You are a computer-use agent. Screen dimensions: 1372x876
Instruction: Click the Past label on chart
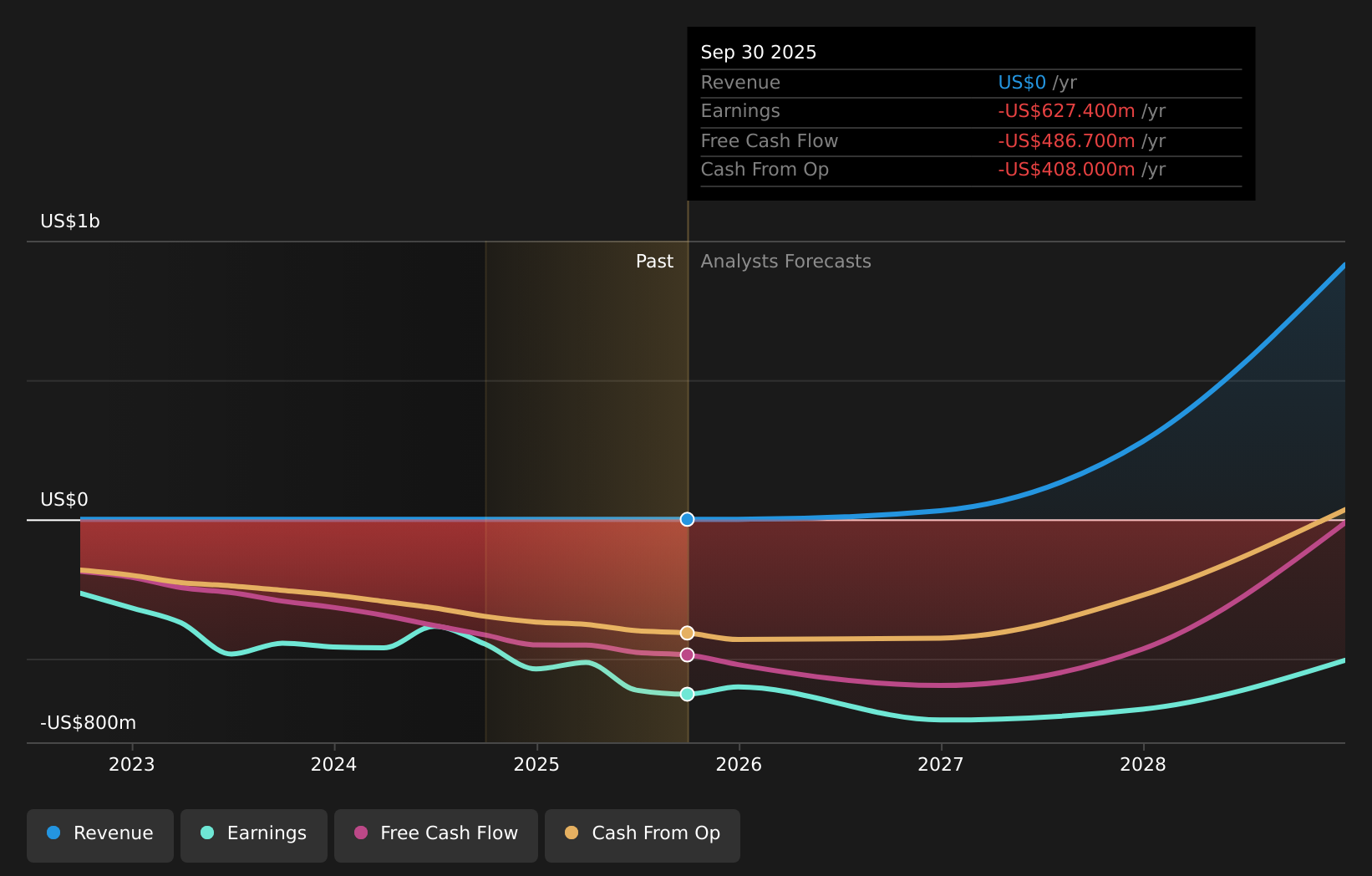coord(654,262)
